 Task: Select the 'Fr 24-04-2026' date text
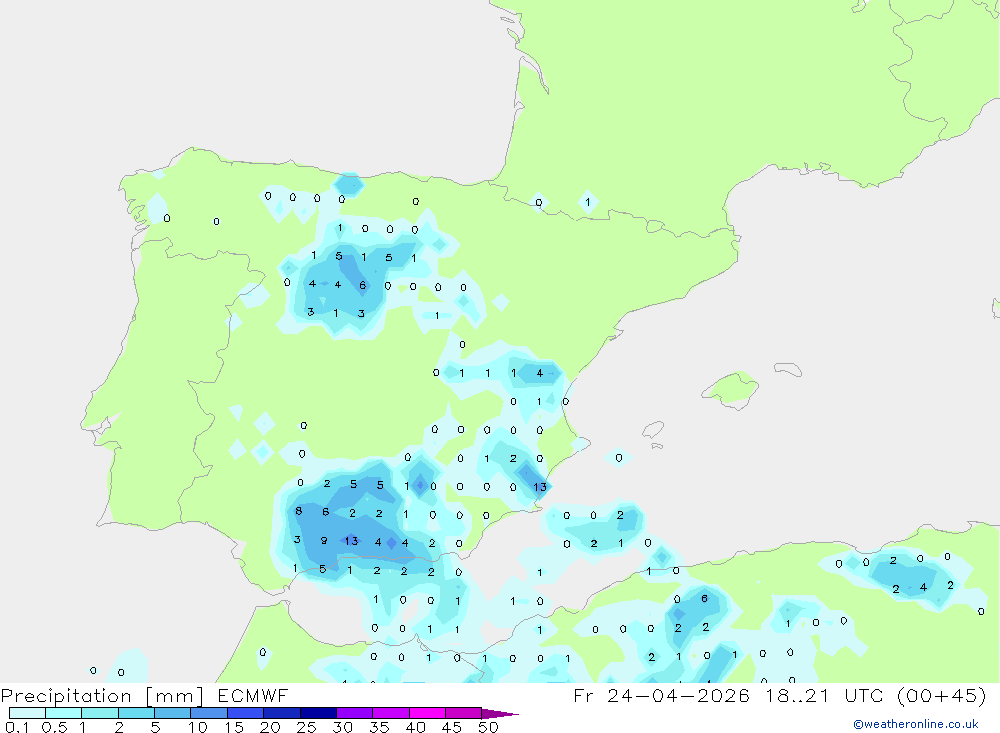(661, 695)
